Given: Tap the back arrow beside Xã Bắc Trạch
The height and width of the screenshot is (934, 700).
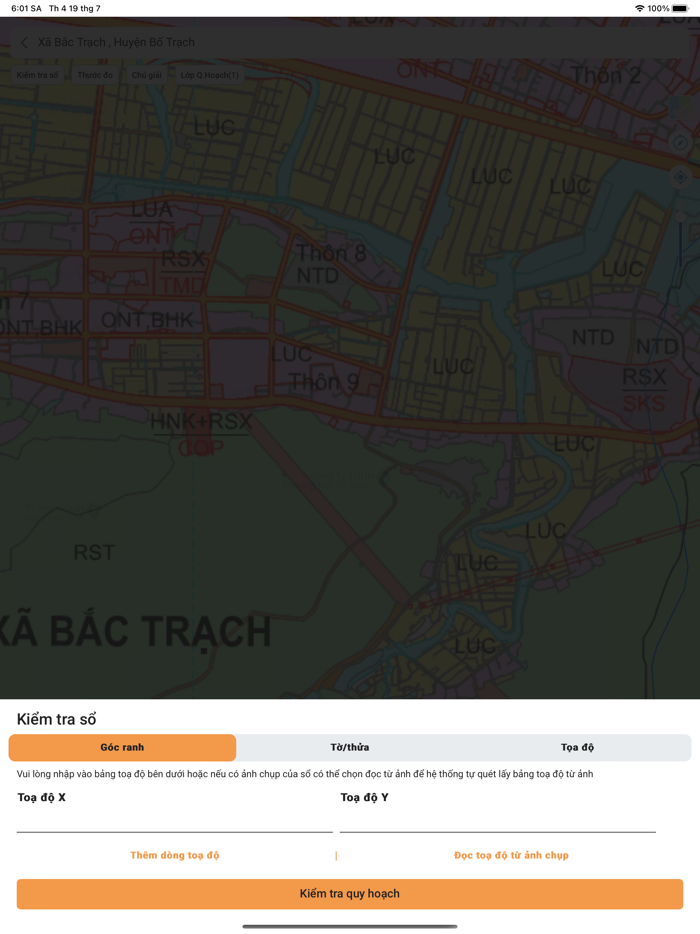Looking at the screenshot, I should [x=24, y=42].
